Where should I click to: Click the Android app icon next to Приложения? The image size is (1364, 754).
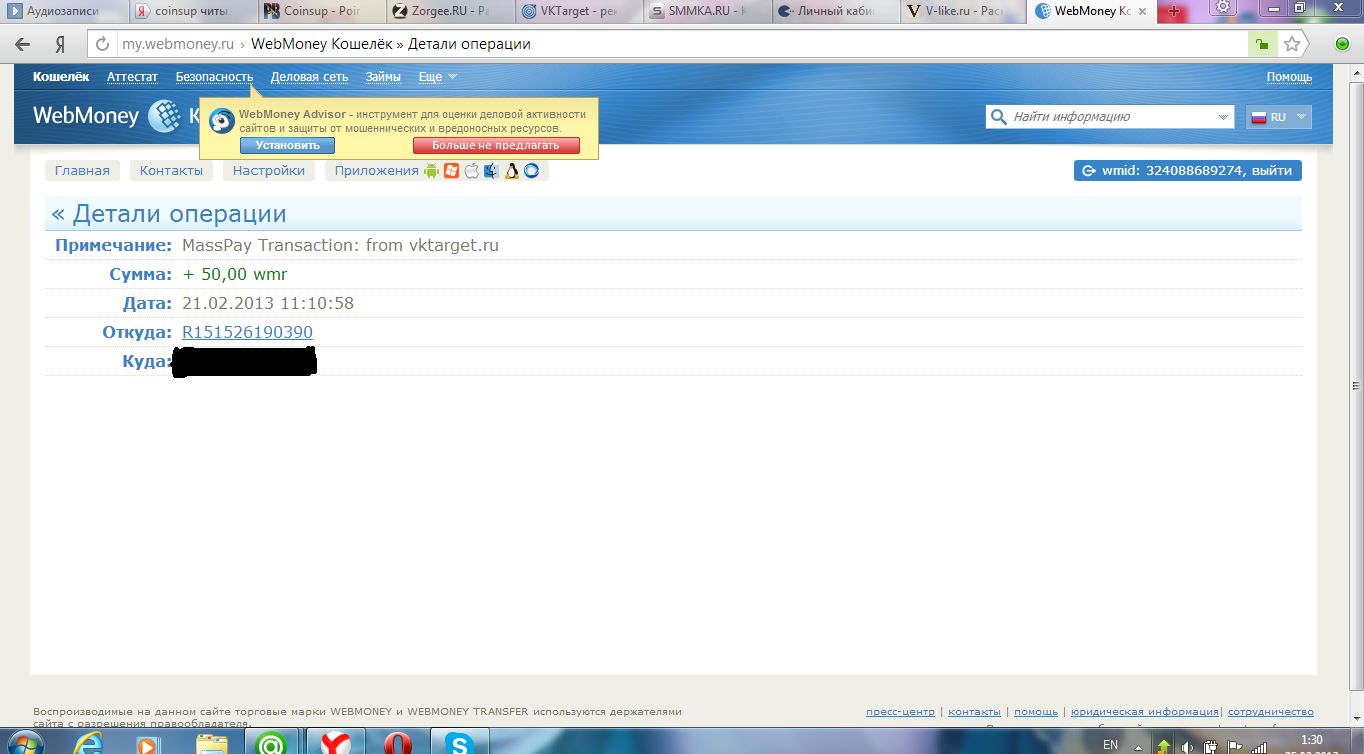tap(432, 171)
